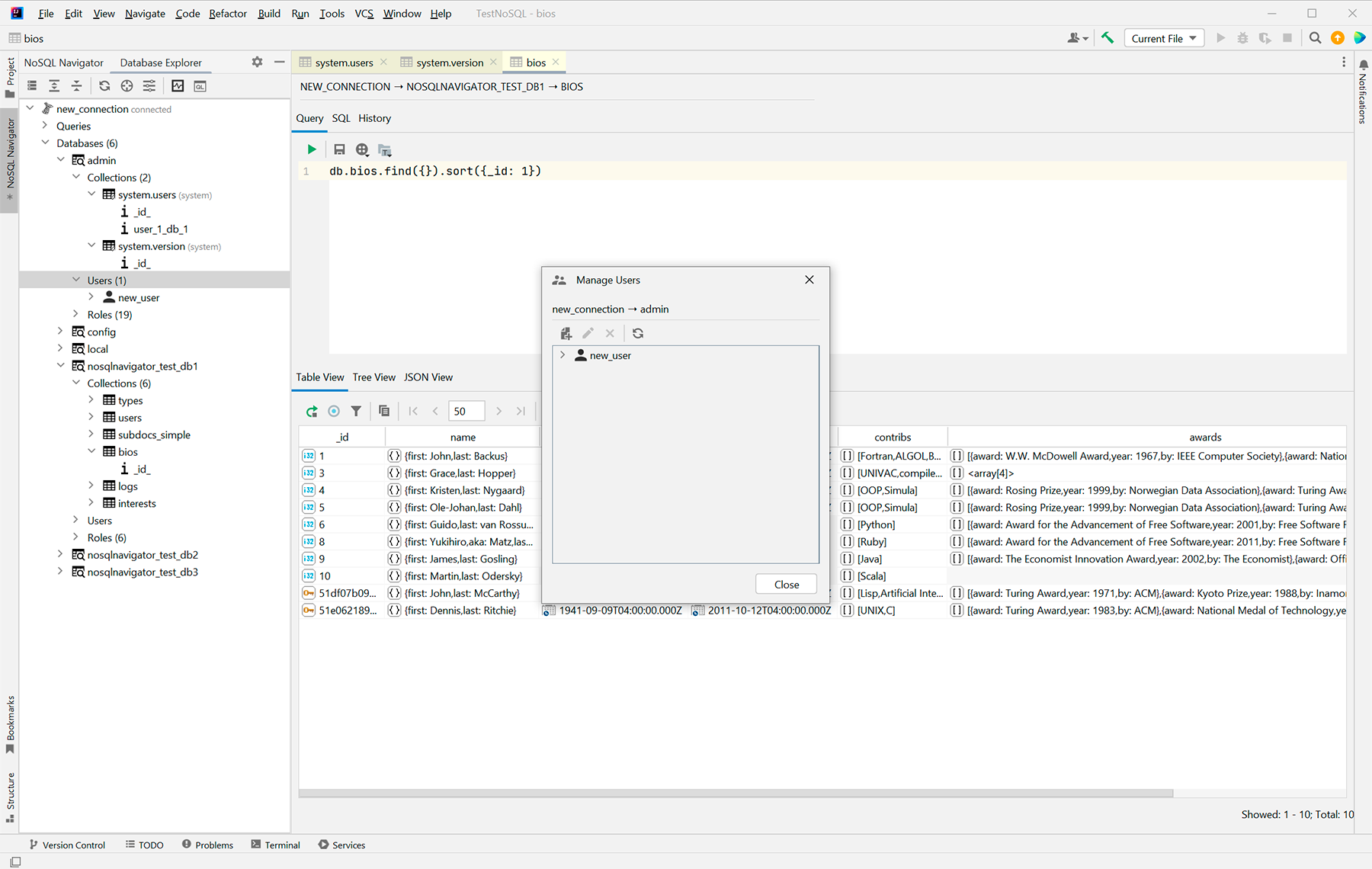
Task: Open the Refactor menu
Action: pyautogui.click(x=228, y=14)
